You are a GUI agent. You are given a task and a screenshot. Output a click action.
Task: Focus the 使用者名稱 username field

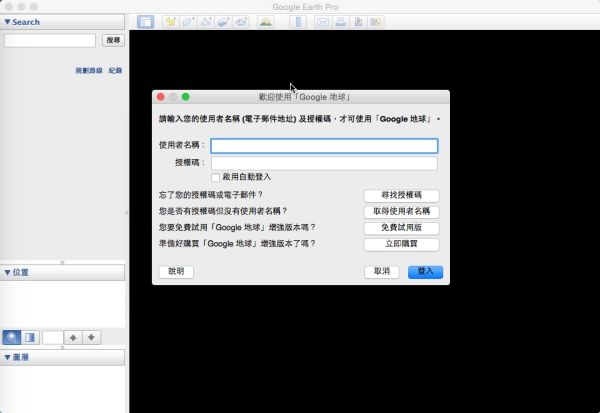click(x=324, y=146)
